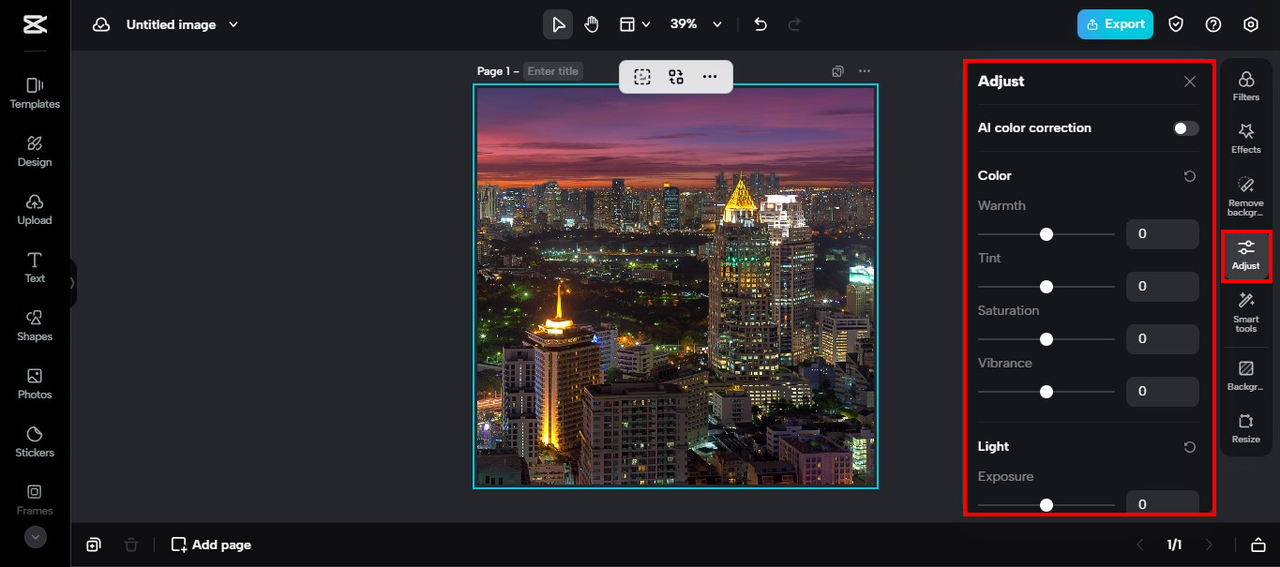Screen dimensions: 1280x567
Task: Open the help question mark icon
Action: (x=1213, y=25)
